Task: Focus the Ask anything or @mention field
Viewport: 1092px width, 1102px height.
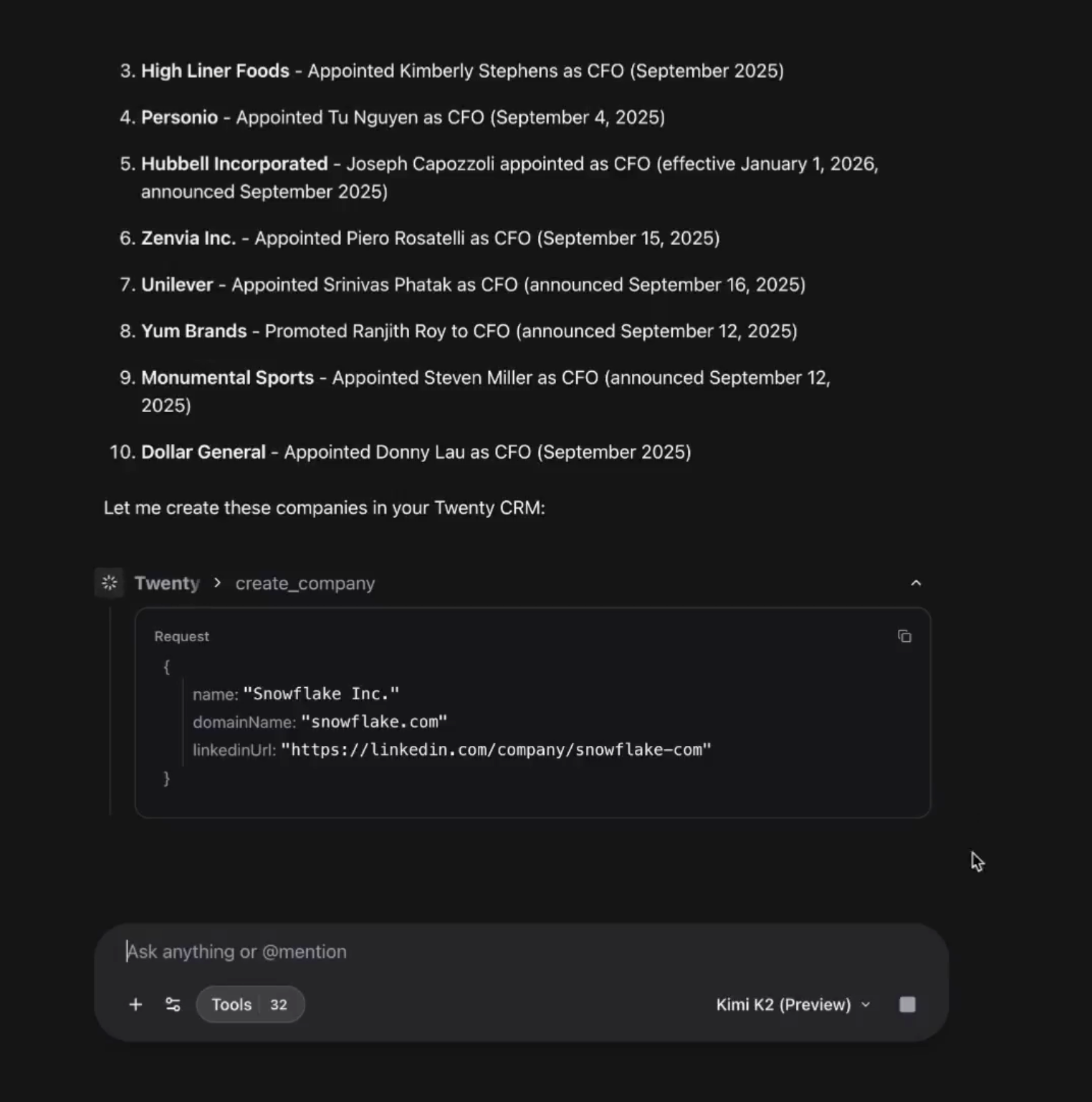Action: 522,952
